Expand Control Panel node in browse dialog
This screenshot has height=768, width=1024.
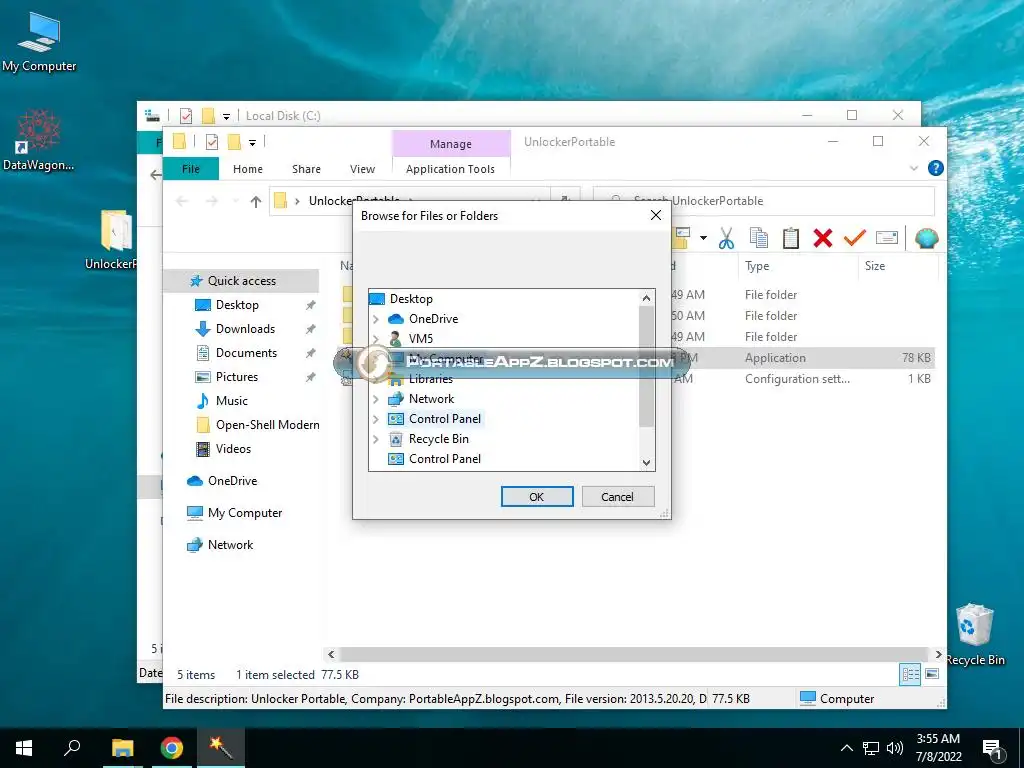[x=376, y=419]
